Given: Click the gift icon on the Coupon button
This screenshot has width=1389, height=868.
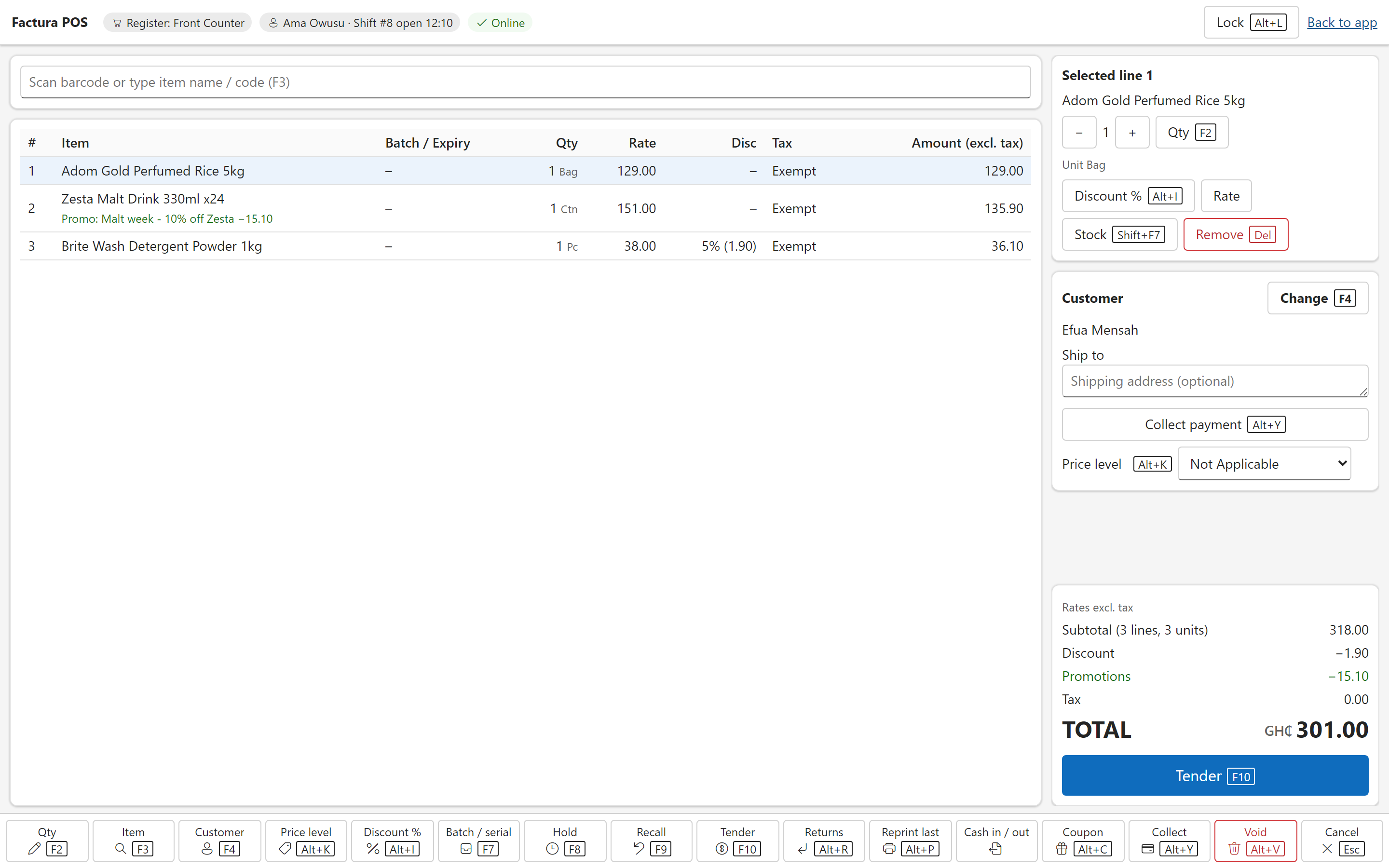Looking at the screenshot, I should [x=1062, y=849].
